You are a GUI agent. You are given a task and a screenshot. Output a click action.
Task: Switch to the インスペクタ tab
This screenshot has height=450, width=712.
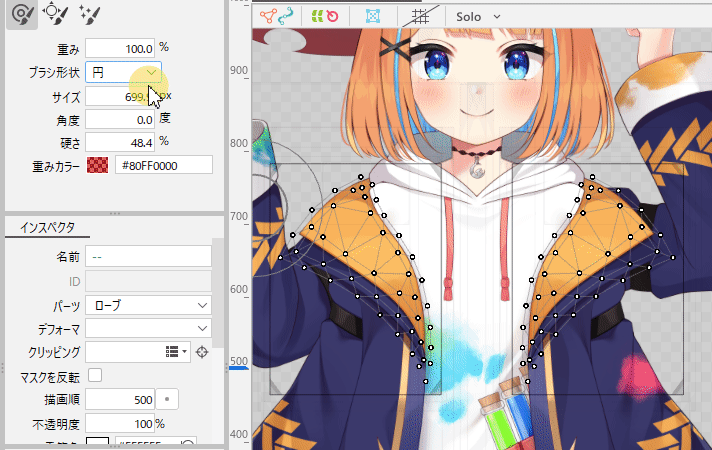pos(47,227)
